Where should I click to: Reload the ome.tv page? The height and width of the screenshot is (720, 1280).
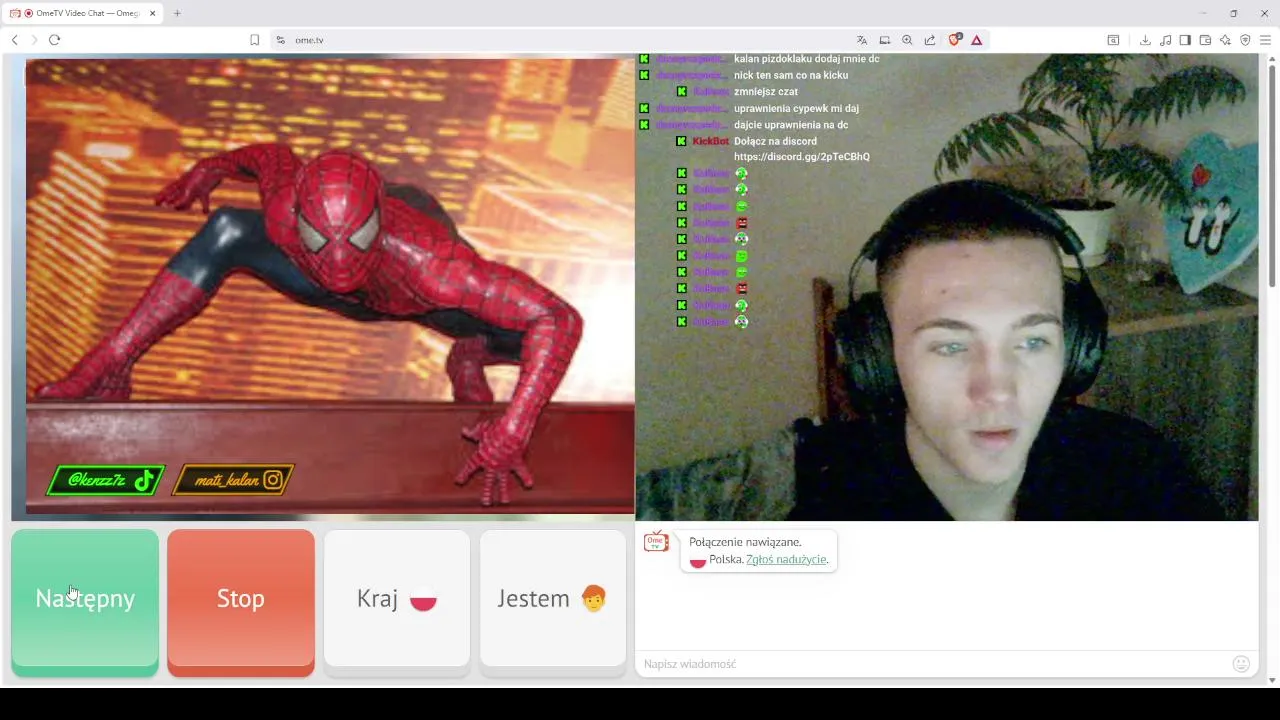click(x=55, y=40)
